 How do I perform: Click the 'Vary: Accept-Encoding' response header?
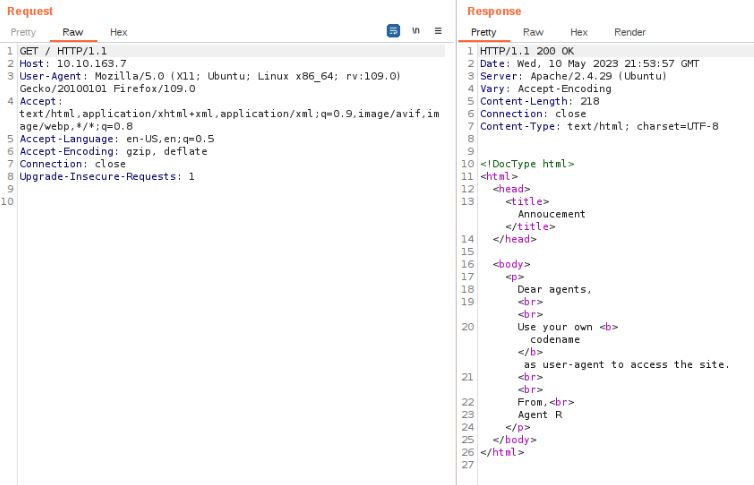pyautogui.click(x=546, y=88)
